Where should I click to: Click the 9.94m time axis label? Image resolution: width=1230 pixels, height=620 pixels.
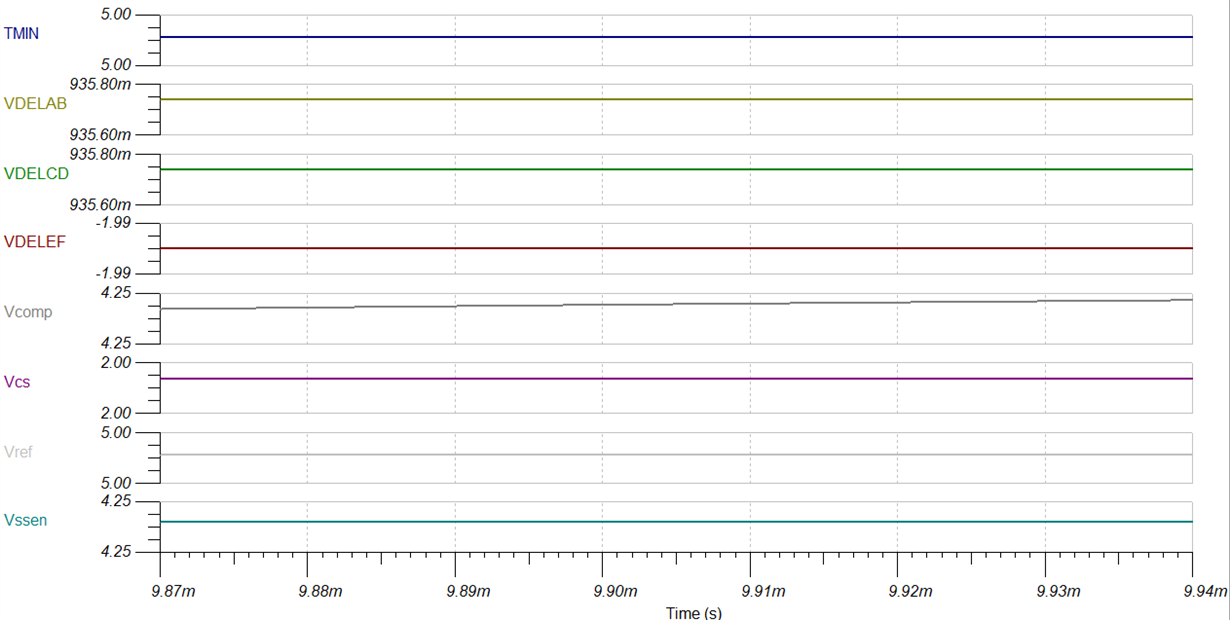pos(1205,592)
